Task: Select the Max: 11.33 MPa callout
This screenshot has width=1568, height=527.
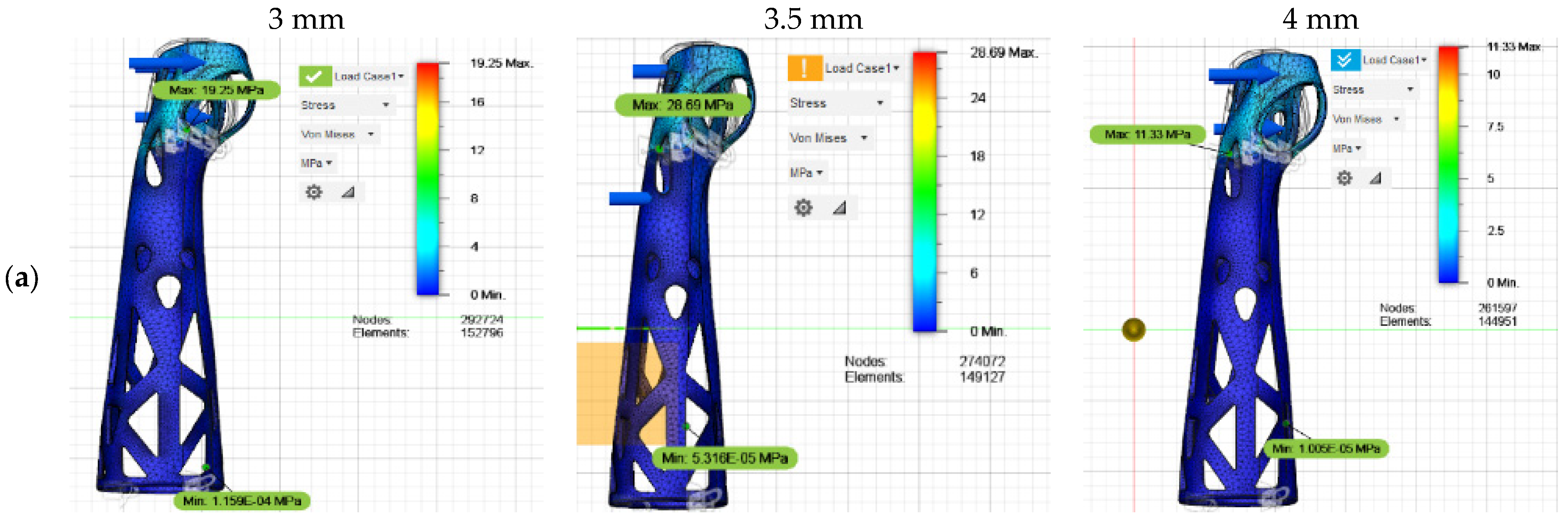Action: coord(1147,134)
